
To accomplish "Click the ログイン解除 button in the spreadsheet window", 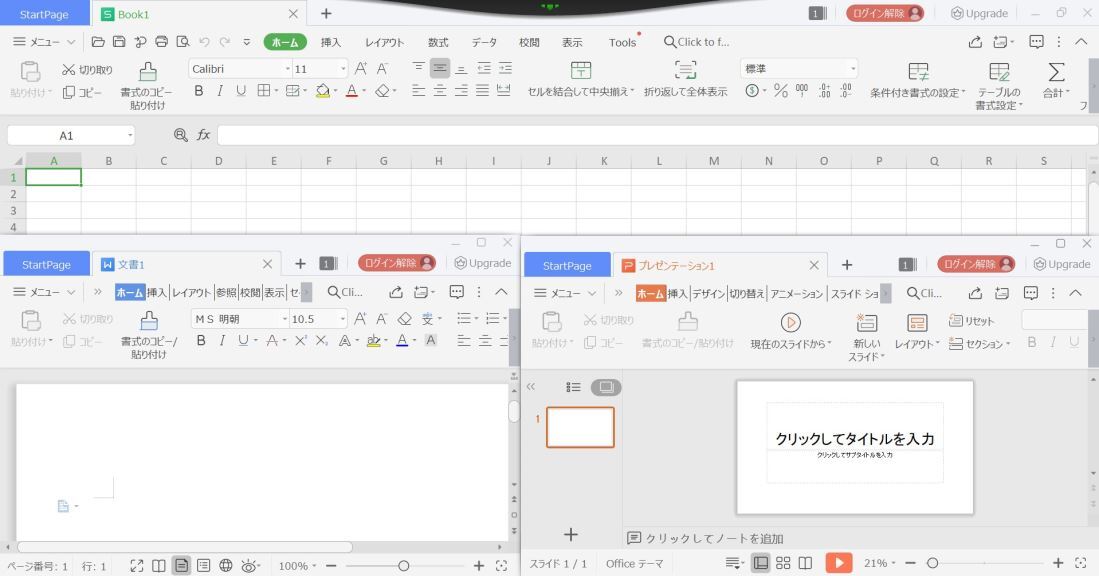I will tap(888, 14).
